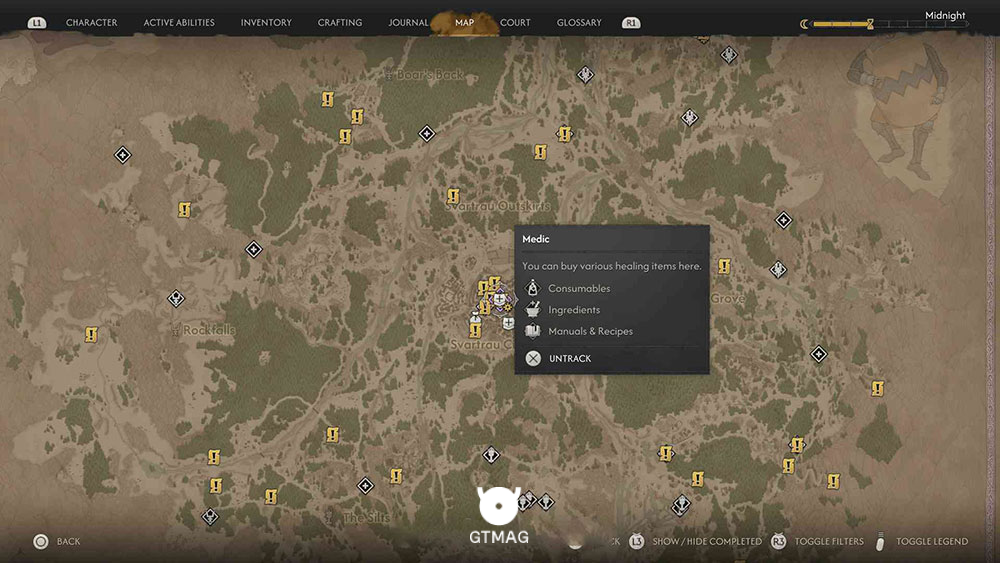Open the Glossary tab

coord(578,22)
